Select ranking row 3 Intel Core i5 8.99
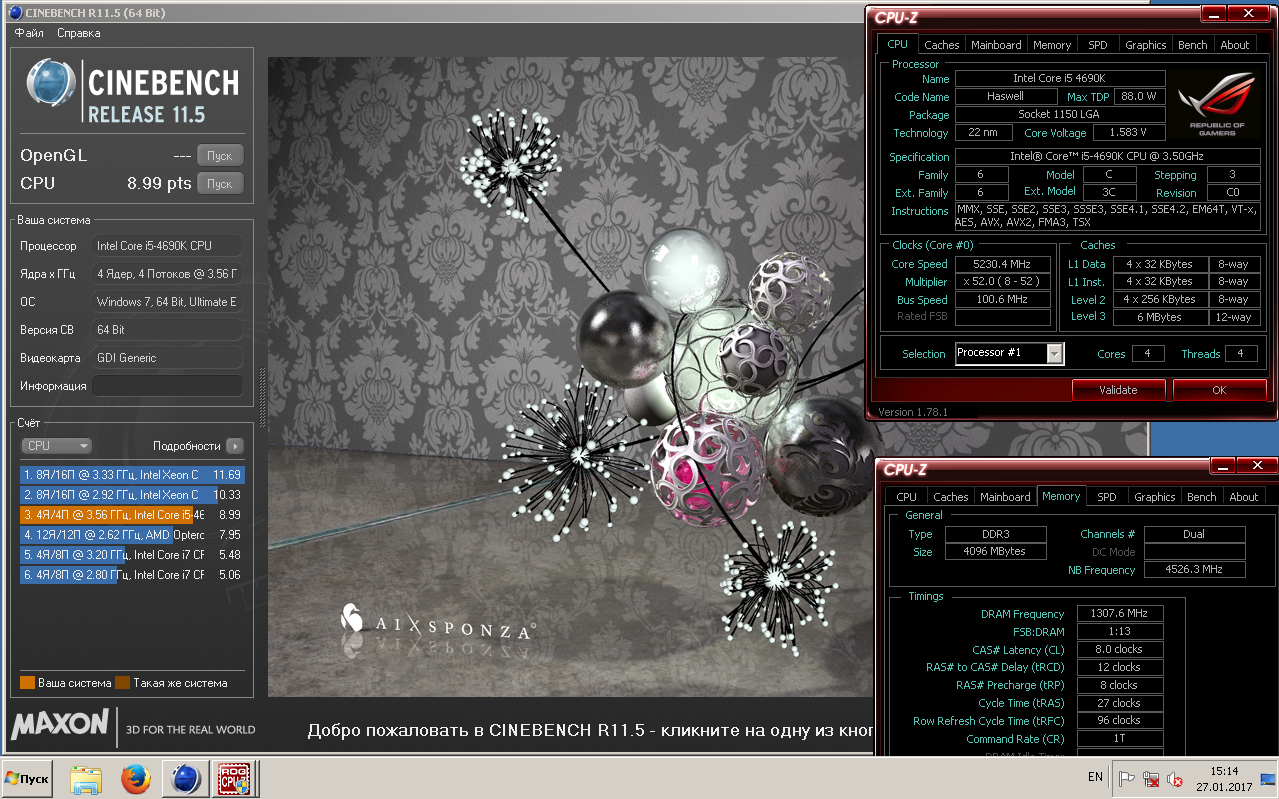 point(132,515)
